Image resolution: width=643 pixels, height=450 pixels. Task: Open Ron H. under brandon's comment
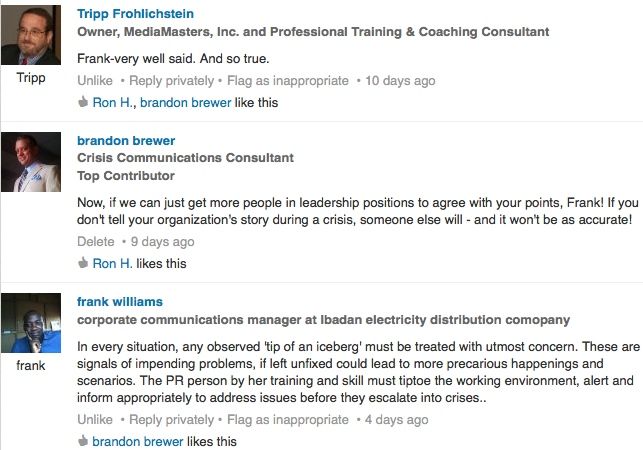112,264
